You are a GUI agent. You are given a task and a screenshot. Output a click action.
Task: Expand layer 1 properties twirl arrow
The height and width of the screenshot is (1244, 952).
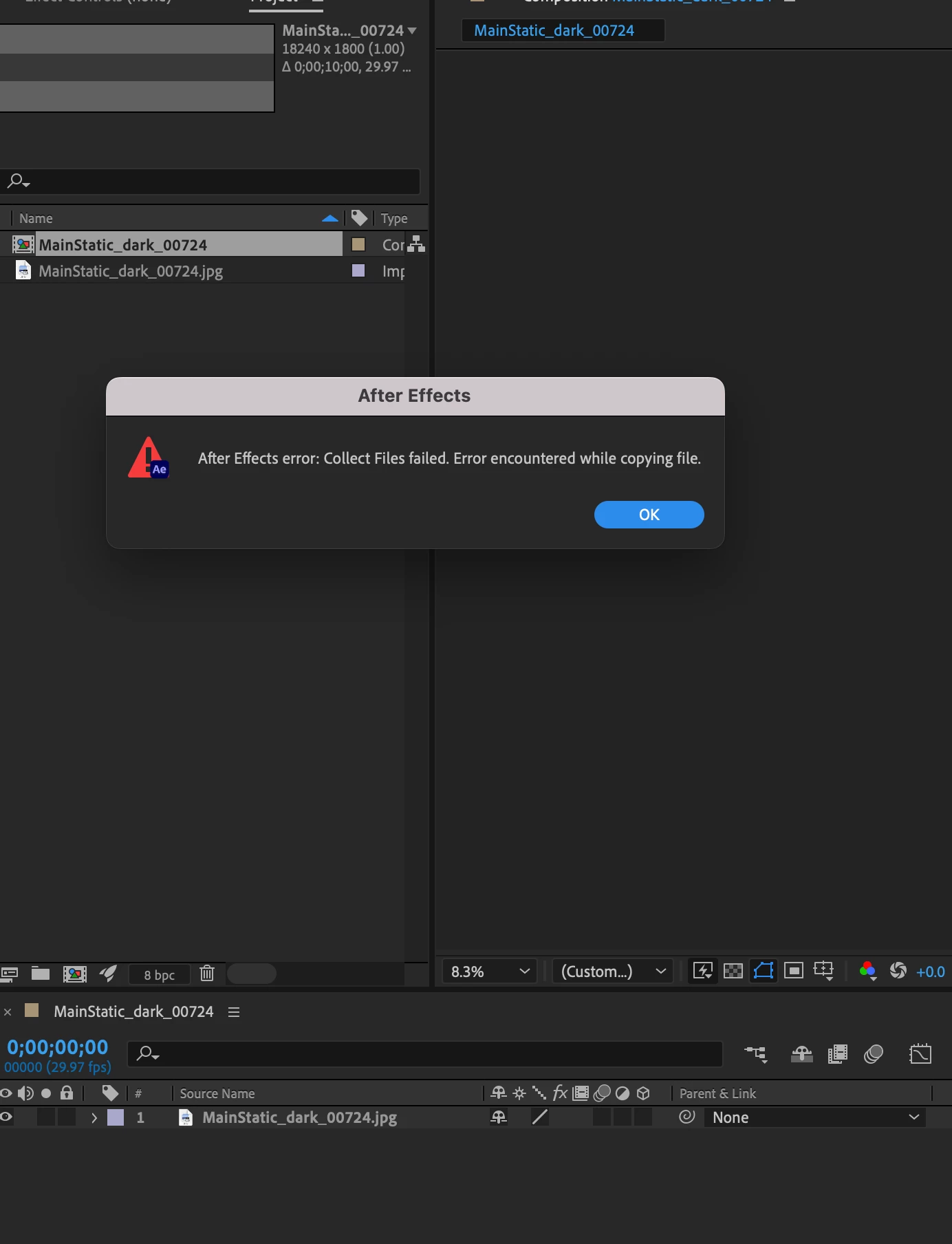point(94,1117)
